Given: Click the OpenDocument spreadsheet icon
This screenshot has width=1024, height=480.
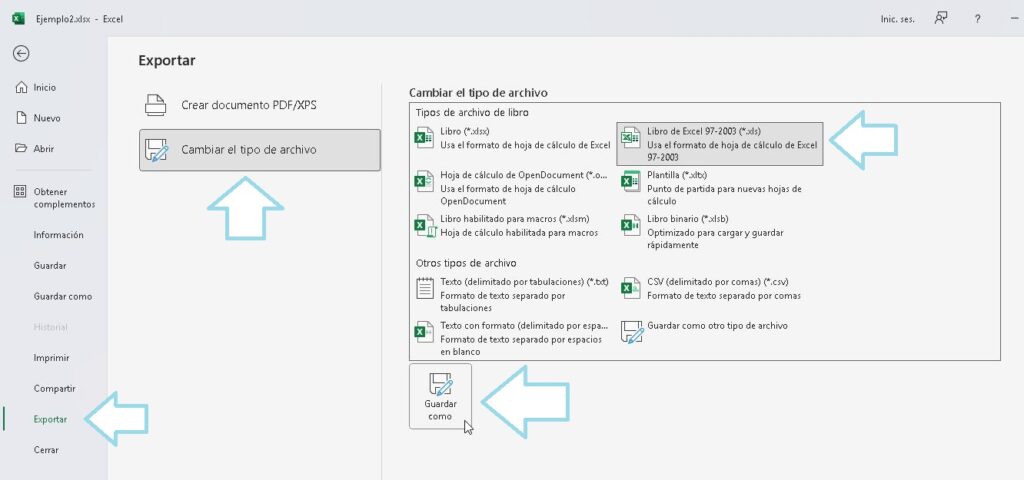Looking at the screenshot, I should point(424,182).
